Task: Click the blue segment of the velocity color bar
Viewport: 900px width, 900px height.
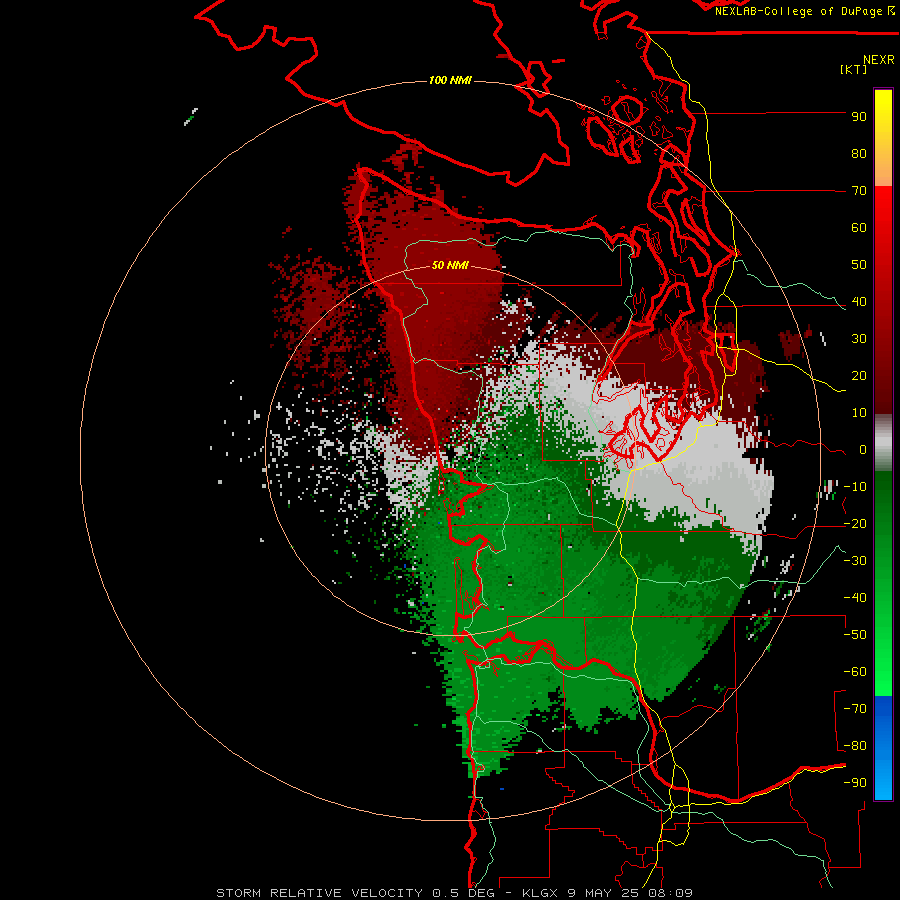Action: coord(883,747)
